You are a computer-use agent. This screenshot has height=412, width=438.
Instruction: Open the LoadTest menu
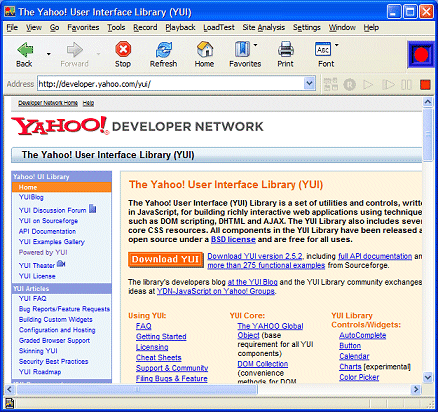tap(219, 28)
